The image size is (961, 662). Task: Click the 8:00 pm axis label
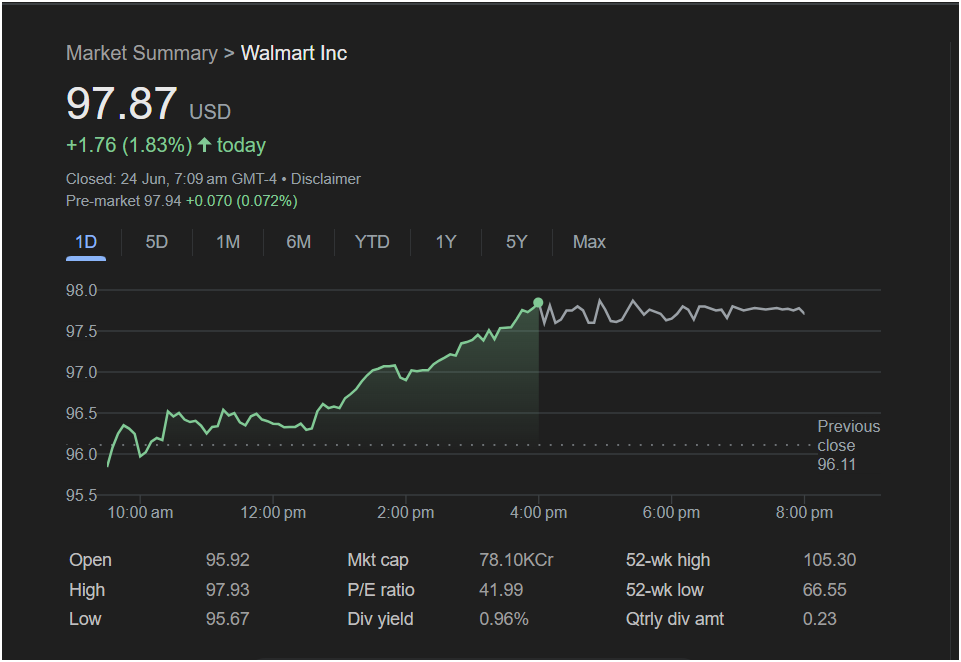click(x=804, y=512)
